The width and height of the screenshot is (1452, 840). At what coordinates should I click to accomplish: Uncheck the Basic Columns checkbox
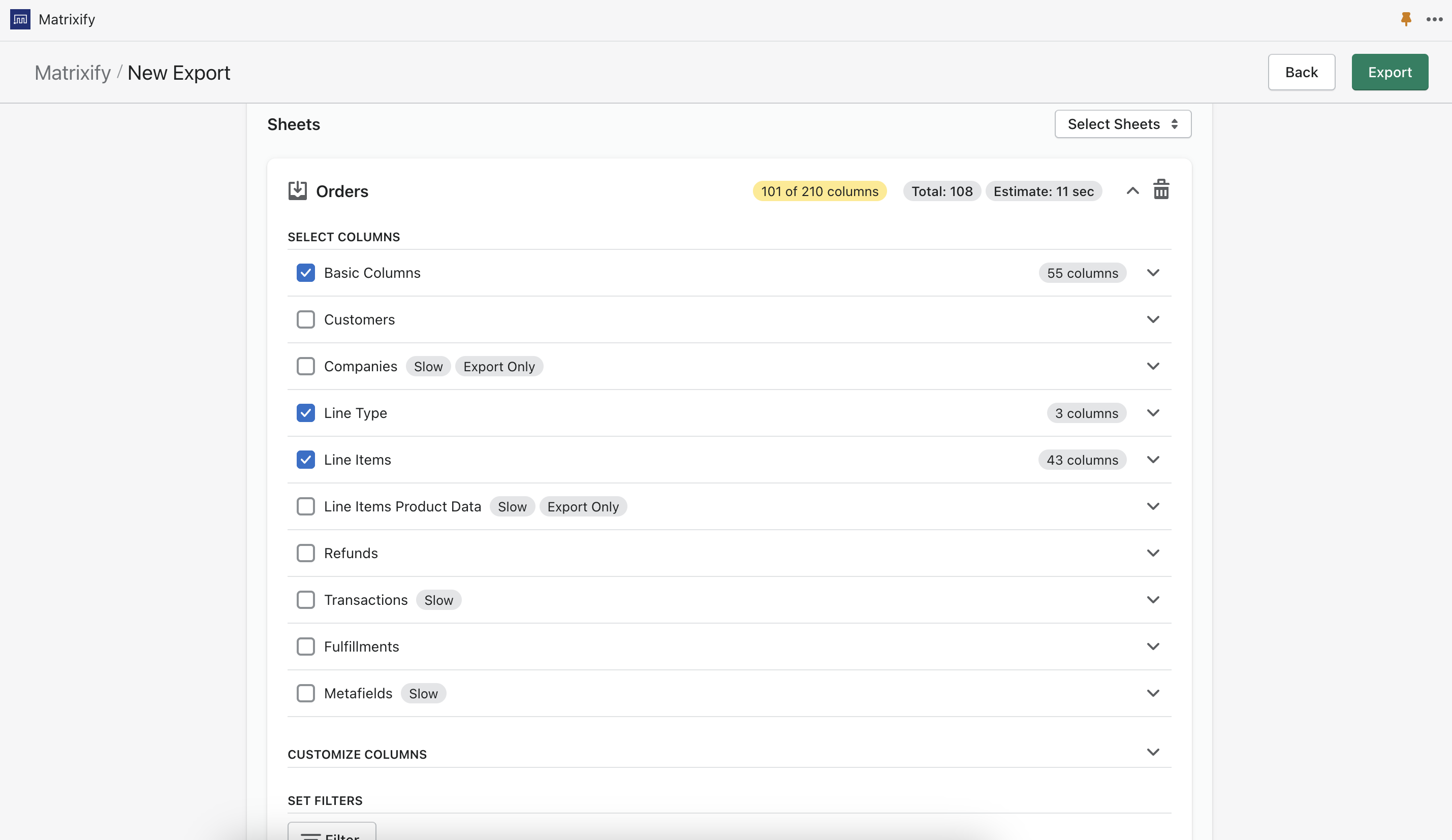(305, 273)
